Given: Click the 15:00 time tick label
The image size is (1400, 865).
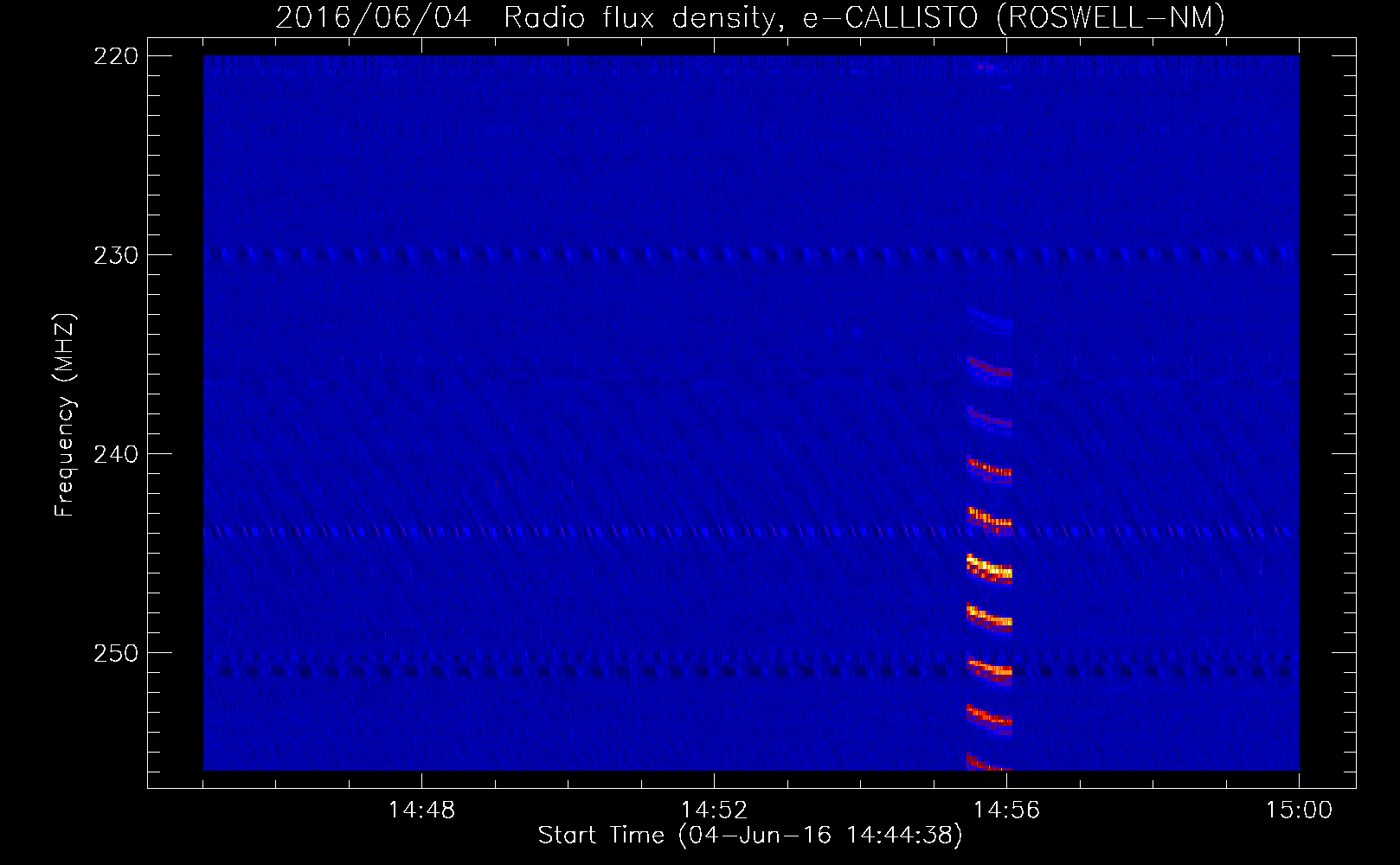Looking at the screenshot, I should (x=1299, y=811).
